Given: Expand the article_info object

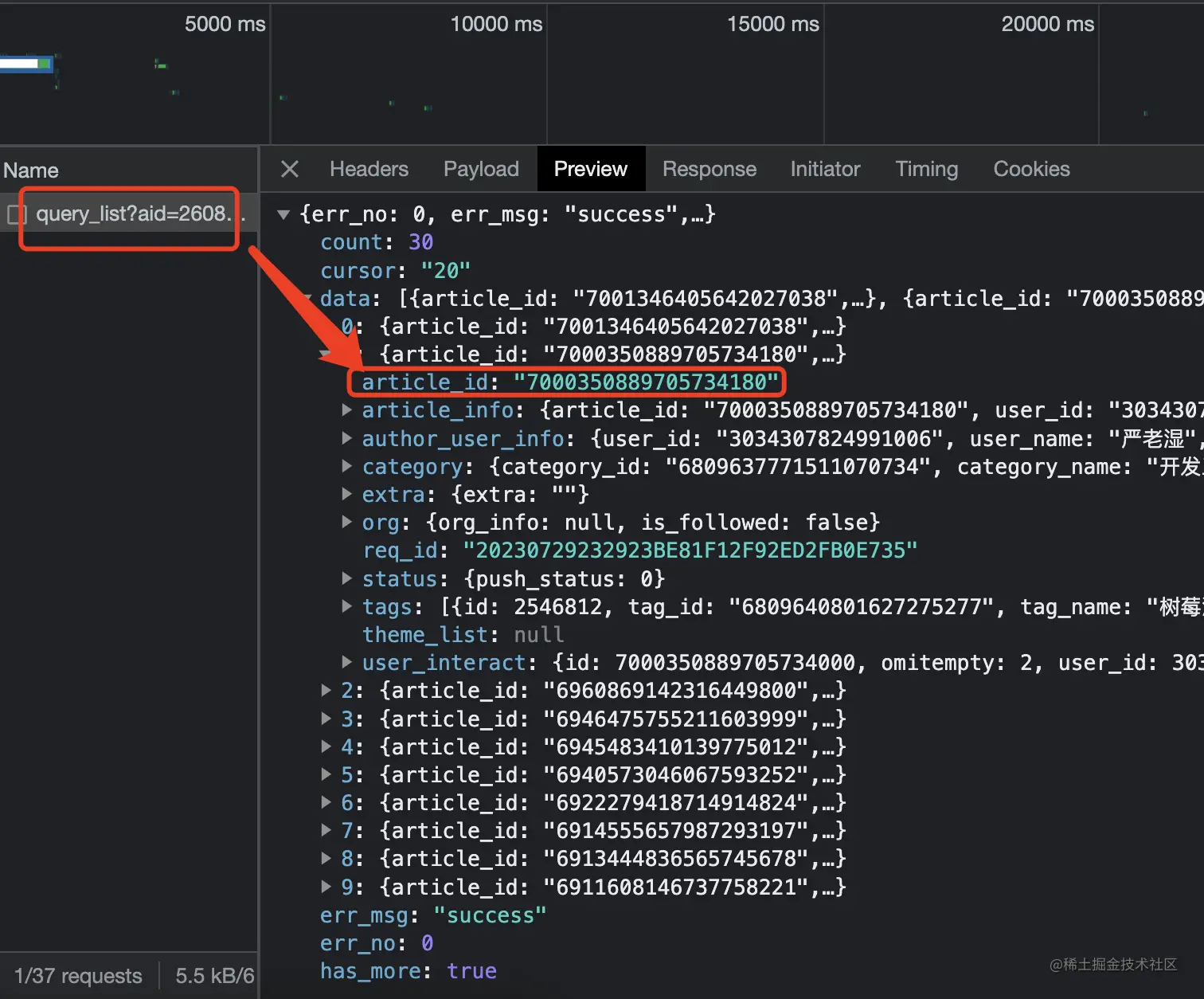Looking at the screenshot, I should click(347, 410).
